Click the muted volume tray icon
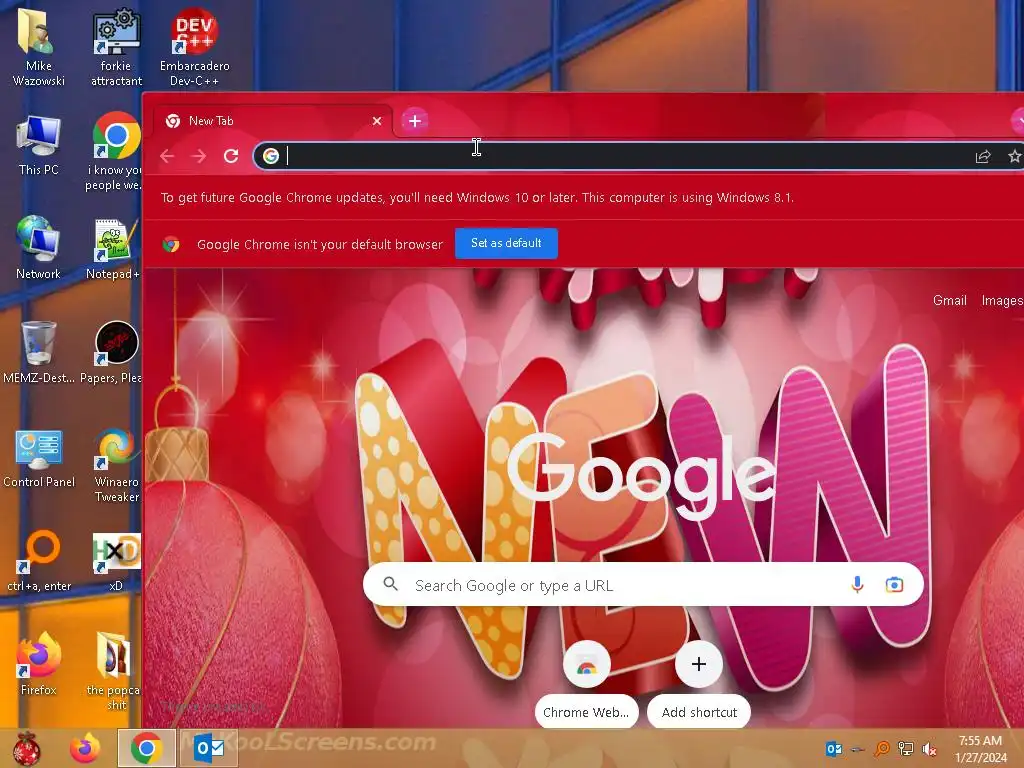 tap(929, 749)
